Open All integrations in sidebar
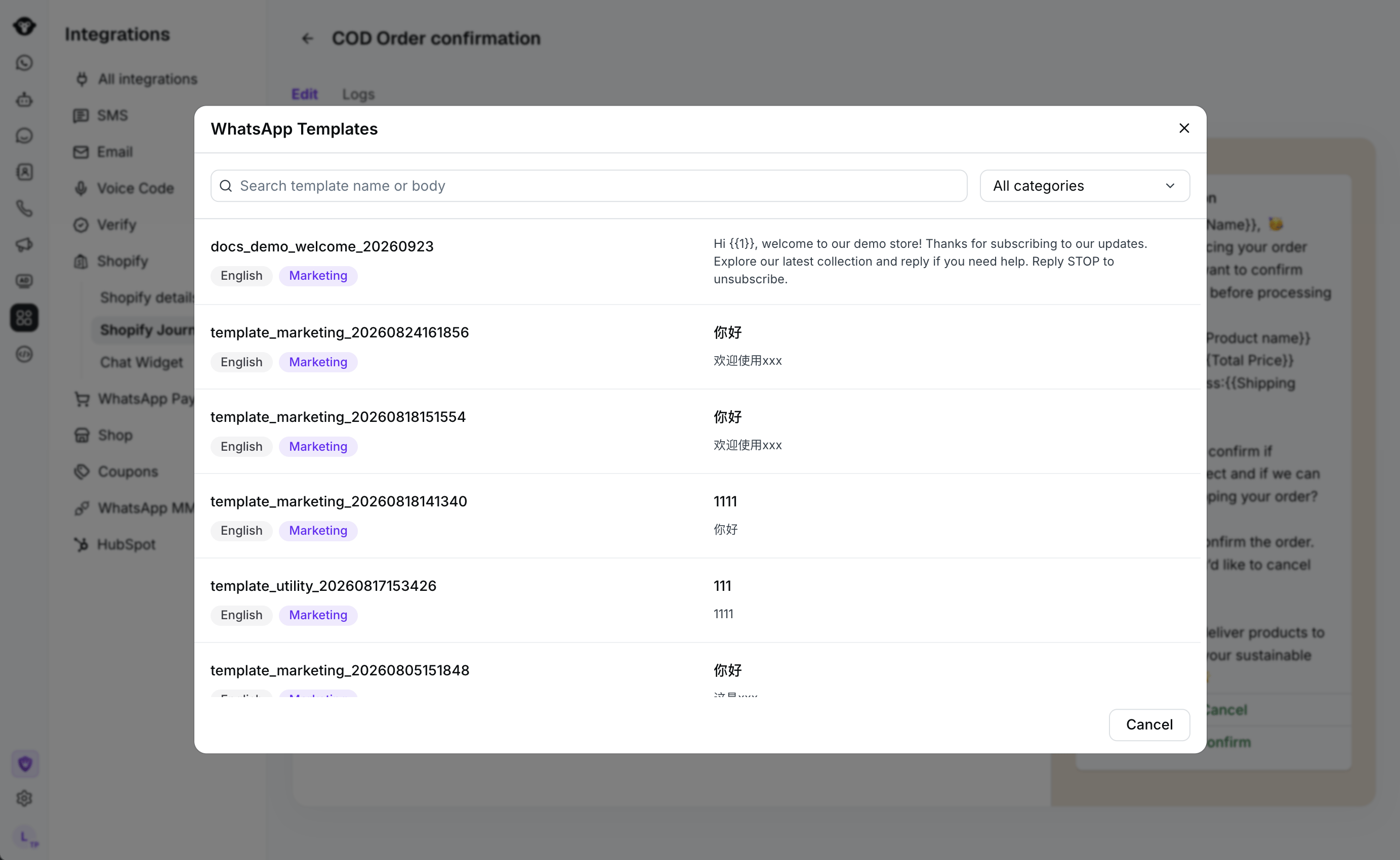1400x860 pixels. pyautogui.click(x=136, y=79)
